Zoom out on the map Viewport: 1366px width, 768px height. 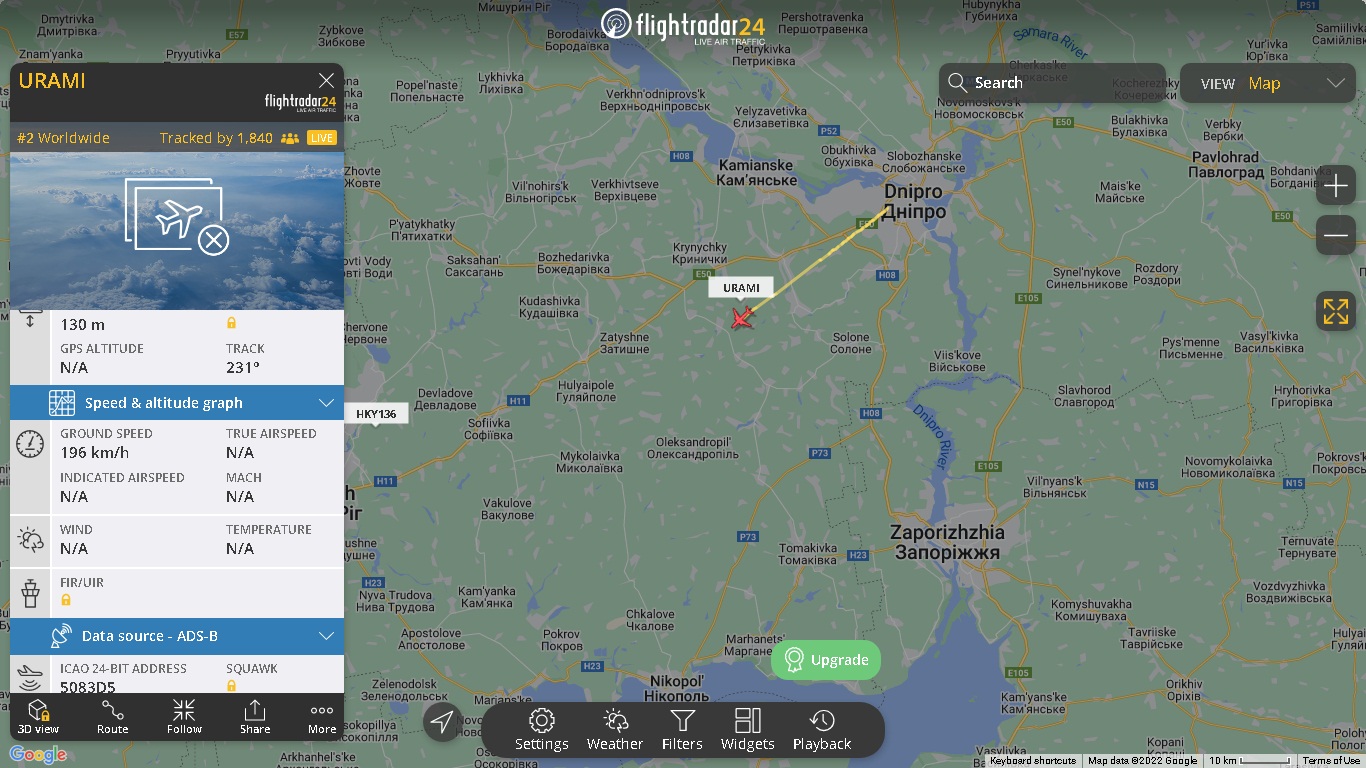click(1336, 235)
